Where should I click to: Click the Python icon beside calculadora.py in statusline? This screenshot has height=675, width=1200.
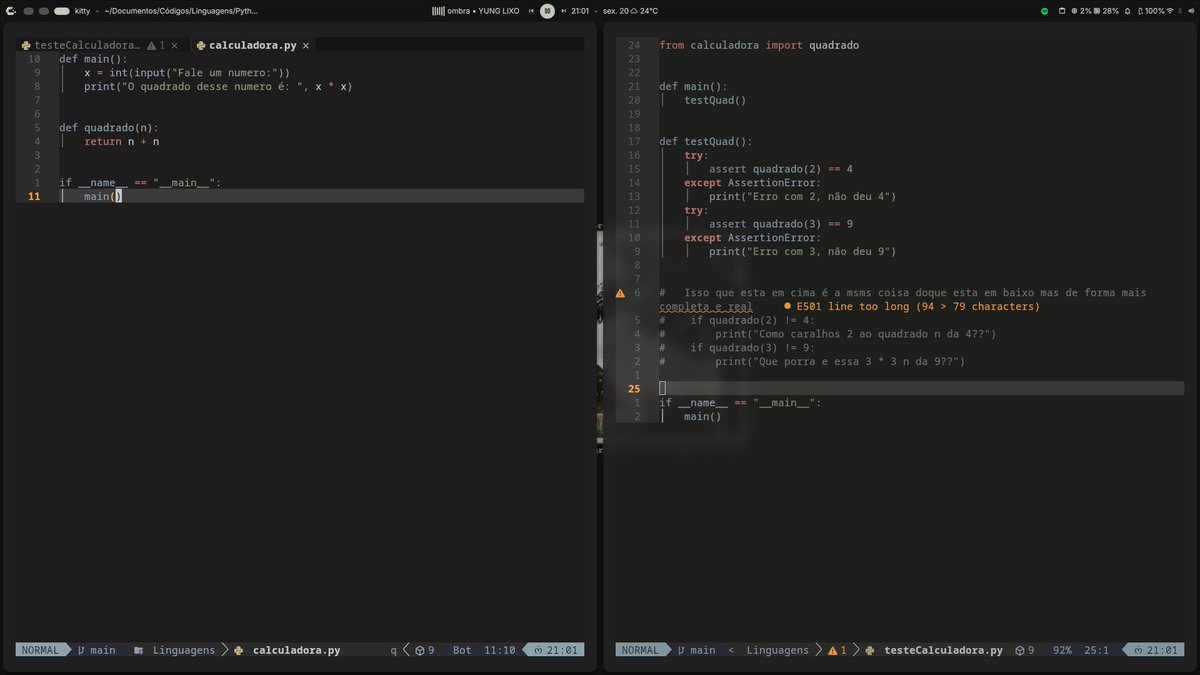pyautogui.click(x=238, y=650)
